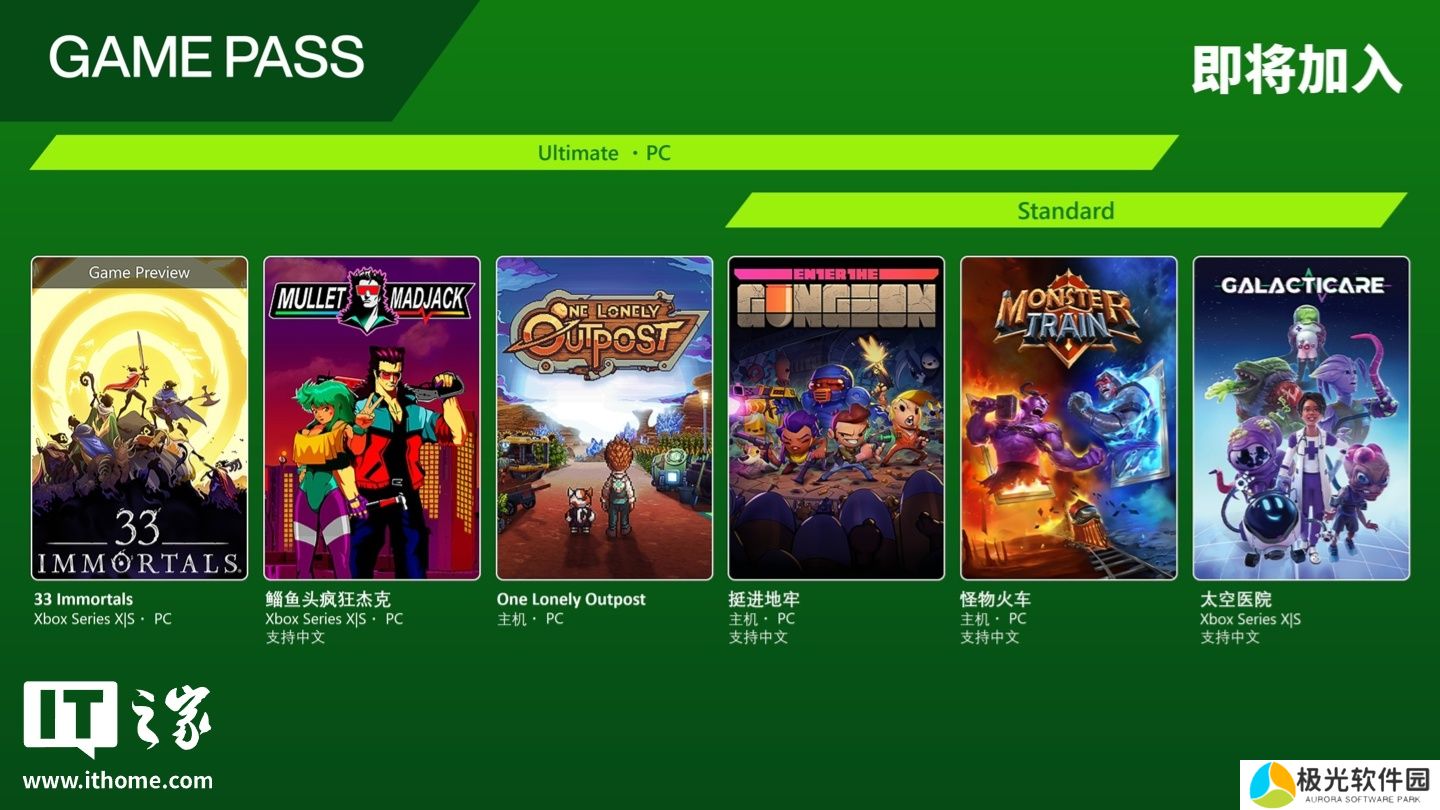Image resolution: width=1440 pixels, height=810 pixels.
Task: Select the Galacticare game cover
Action: coord(1301,418)
